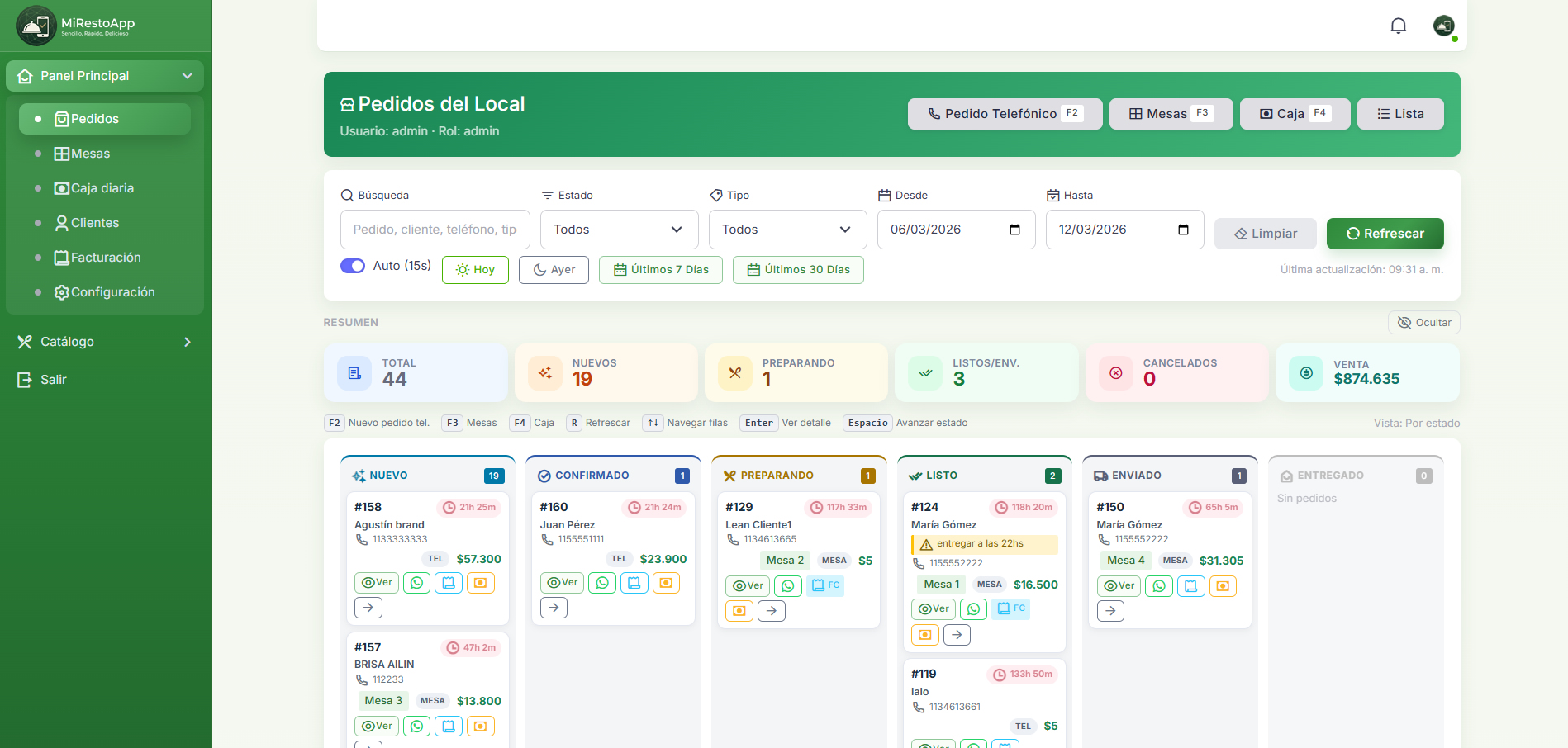Collapse the Panel Principal section

coord(105,76)
